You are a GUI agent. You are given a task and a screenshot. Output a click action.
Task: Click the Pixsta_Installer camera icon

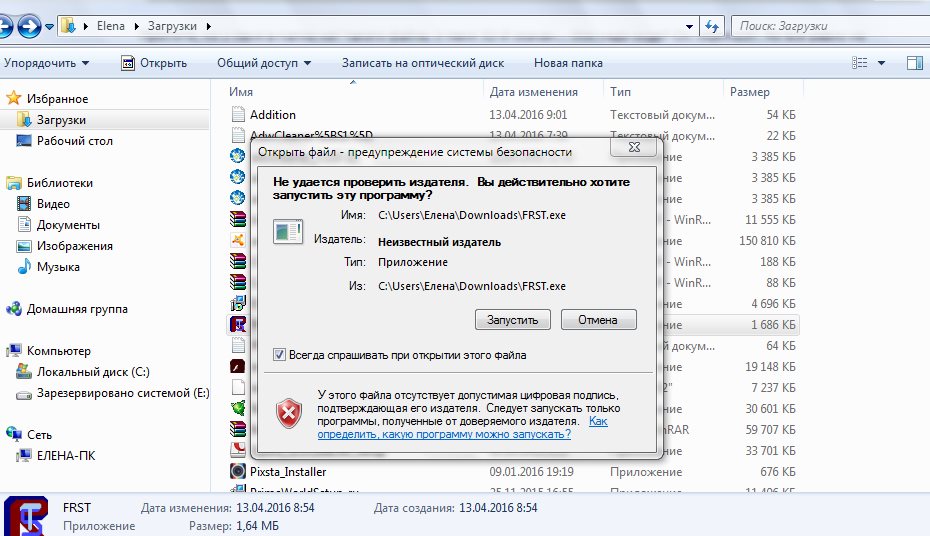click(x=238, y=472)
